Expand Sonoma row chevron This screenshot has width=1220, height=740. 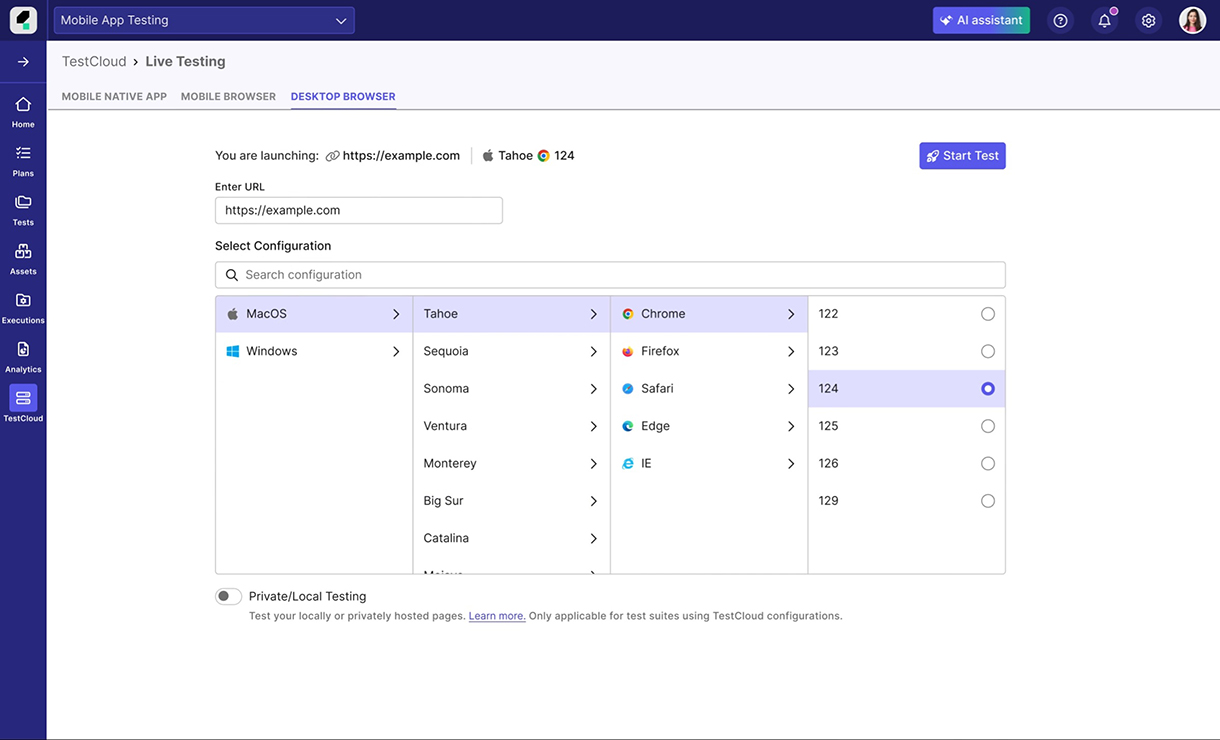593,389
